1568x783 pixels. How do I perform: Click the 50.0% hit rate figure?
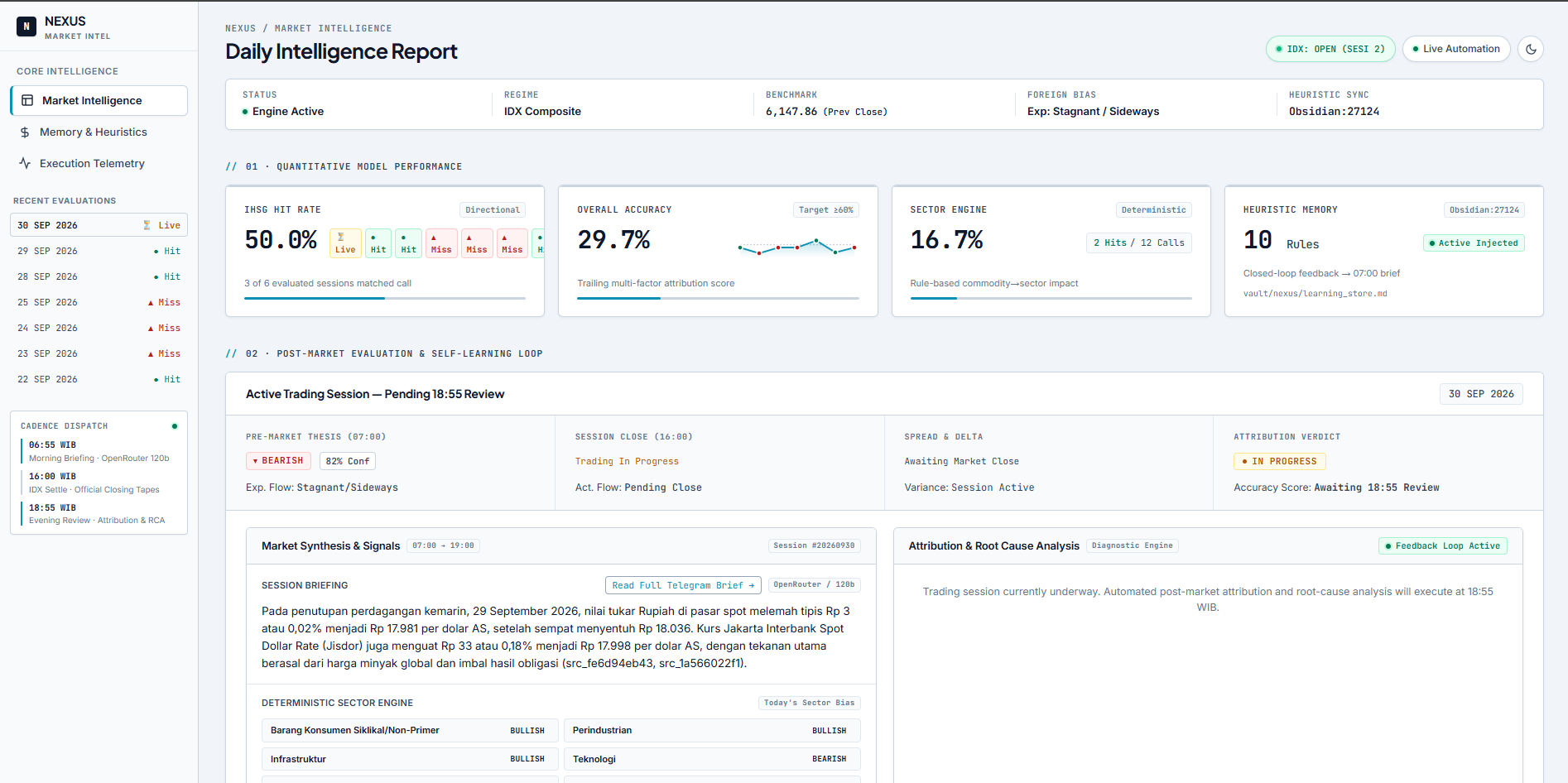click(x=281, y=240)
